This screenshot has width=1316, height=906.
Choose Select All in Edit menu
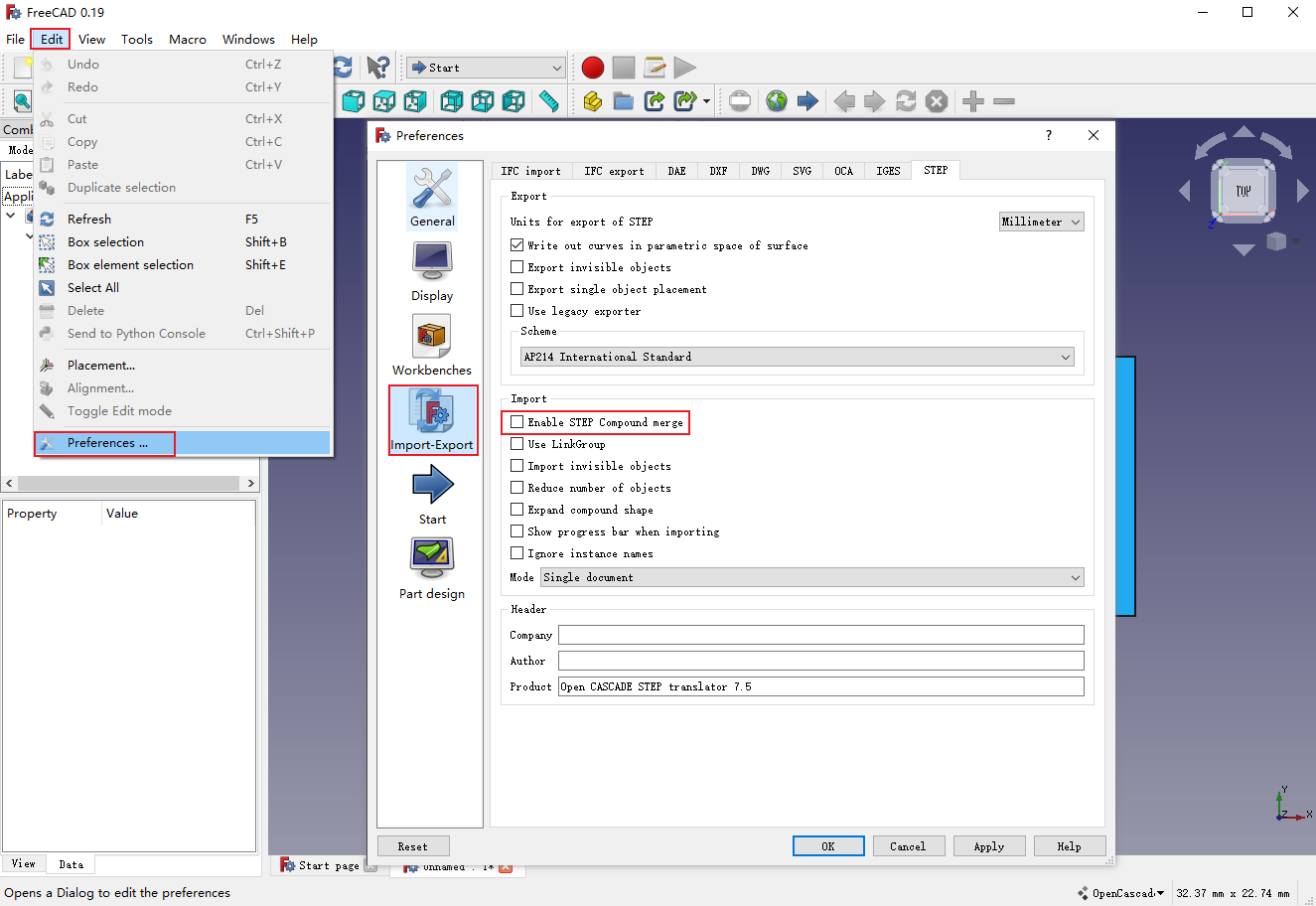183,287
